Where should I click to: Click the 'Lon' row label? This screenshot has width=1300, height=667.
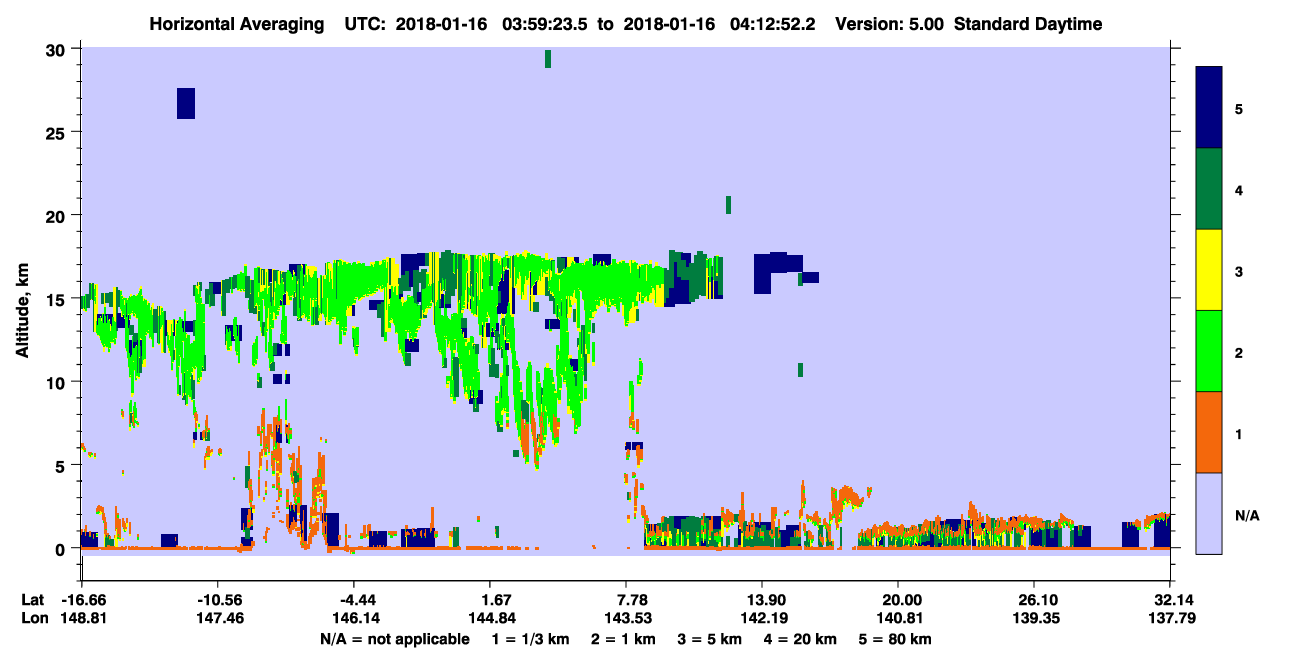[33, 619]
